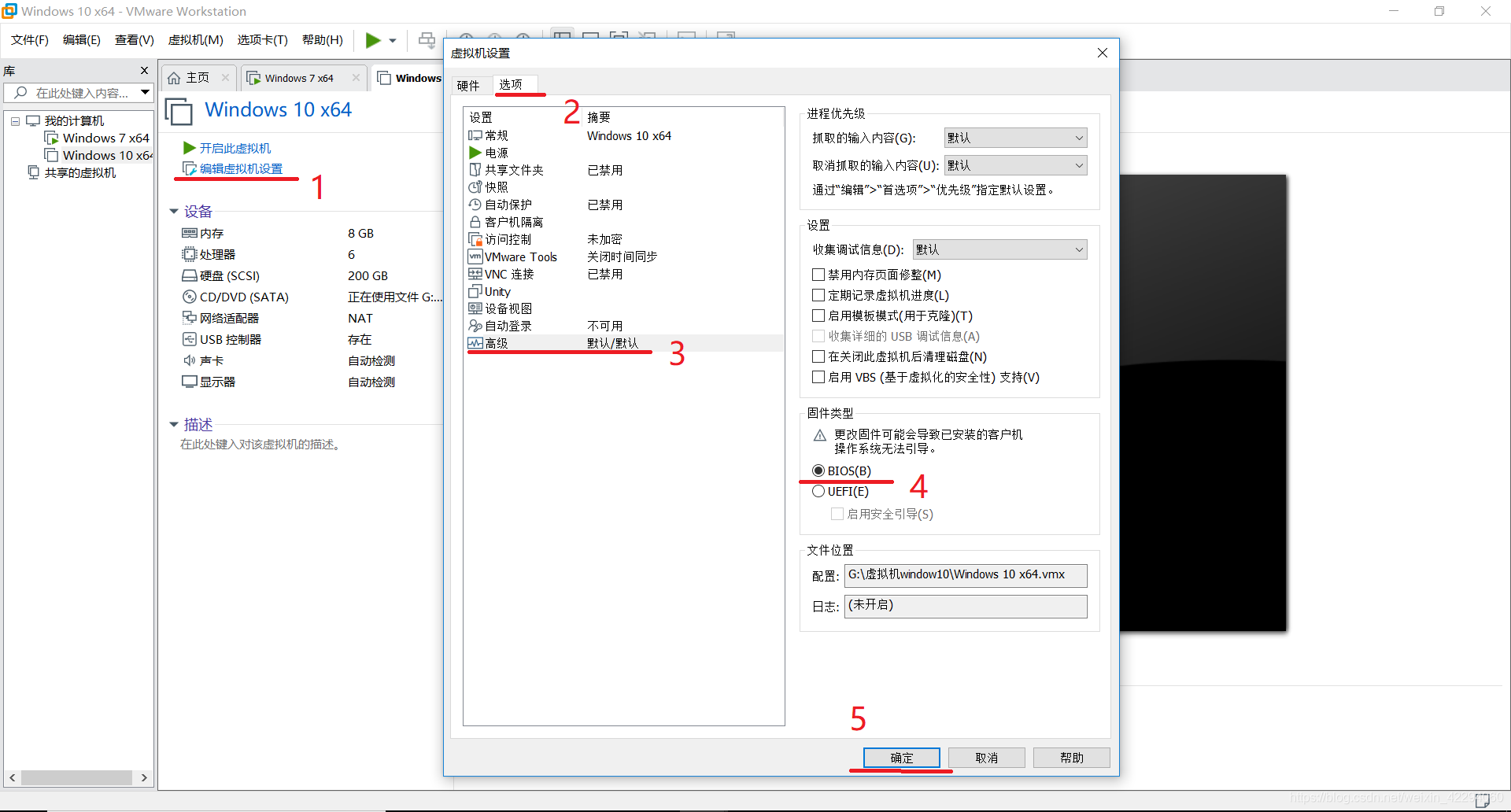
Task: Select 自动保护 in settings list
Action: point(624,205)
